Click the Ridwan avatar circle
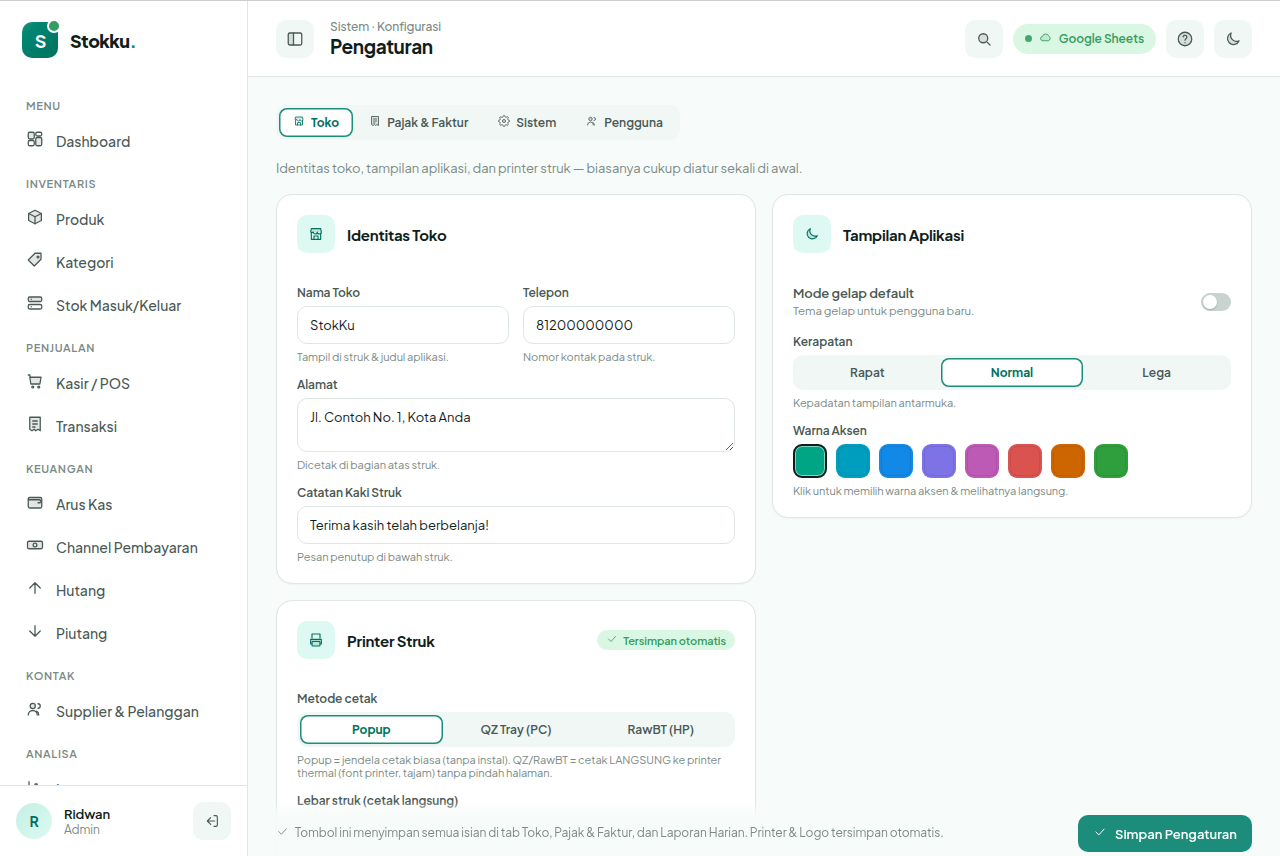 (x=34, y=821)
